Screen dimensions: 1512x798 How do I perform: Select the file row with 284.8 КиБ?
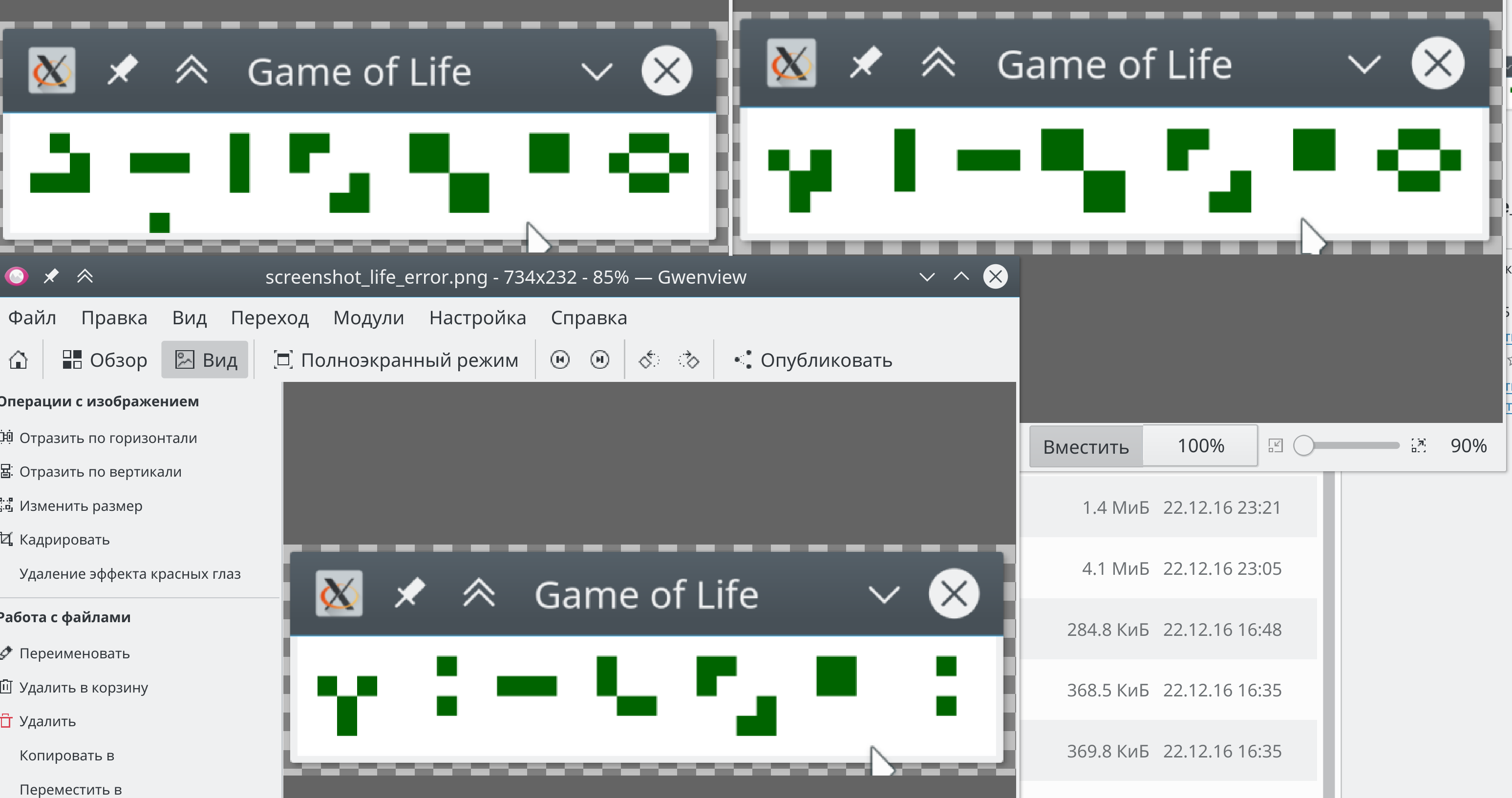coord(1168,629)
